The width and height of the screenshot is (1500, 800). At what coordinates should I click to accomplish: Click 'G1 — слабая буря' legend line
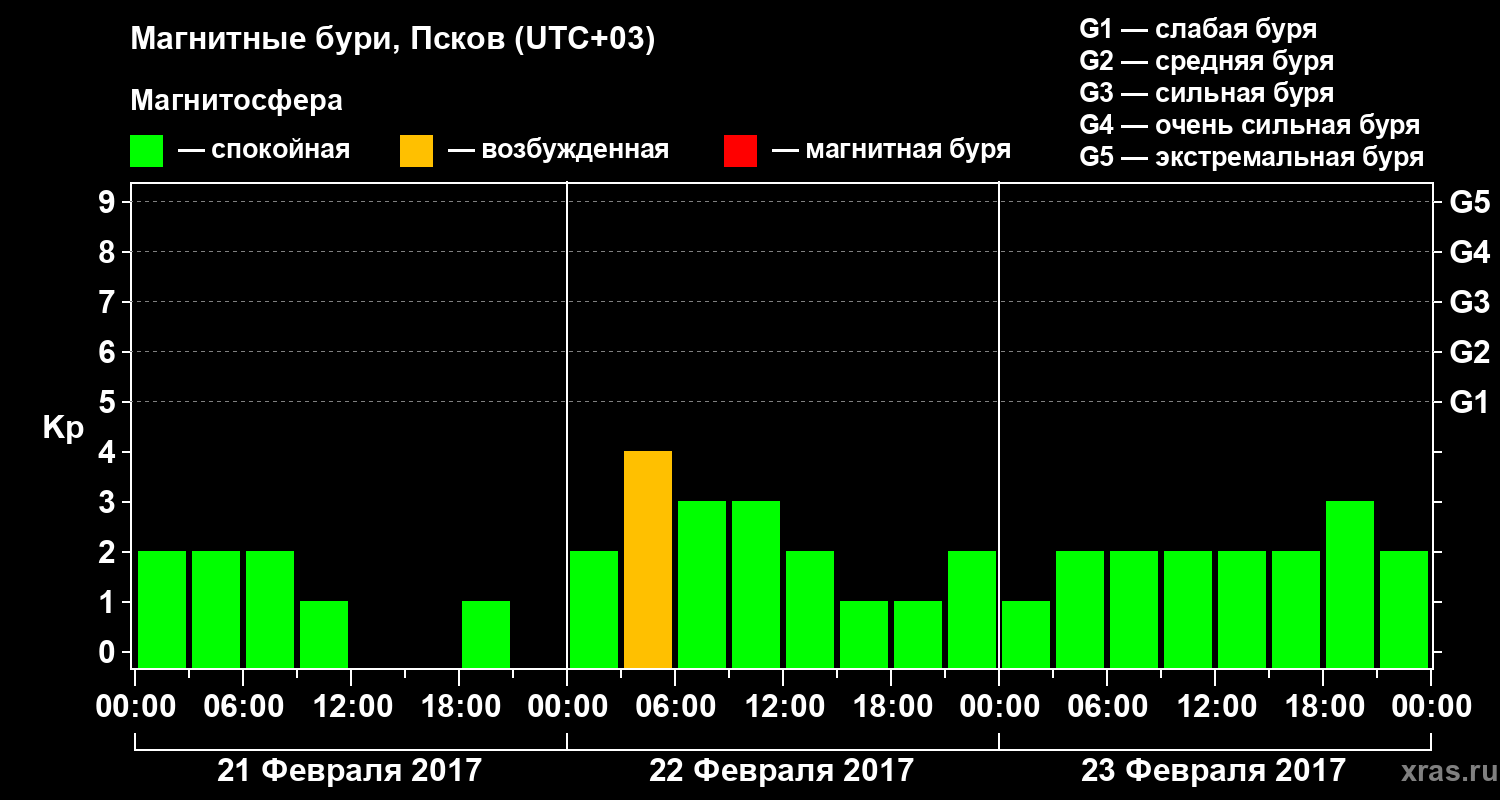tap(1198, 29)
